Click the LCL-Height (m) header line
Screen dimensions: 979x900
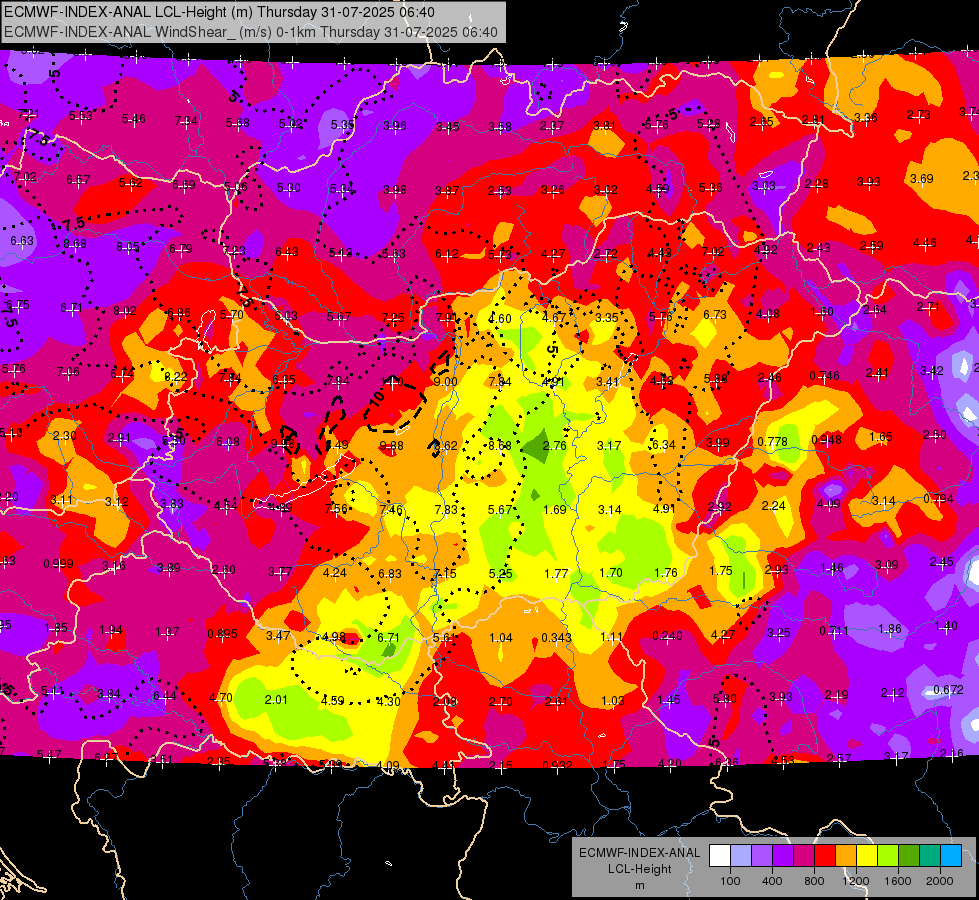click(219, 12)
